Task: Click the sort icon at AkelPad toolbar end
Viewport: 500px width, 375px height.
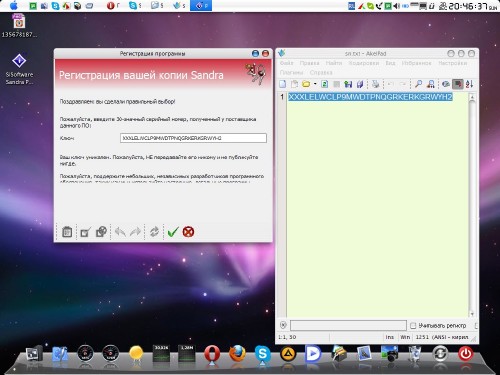Action: (470, 84)
